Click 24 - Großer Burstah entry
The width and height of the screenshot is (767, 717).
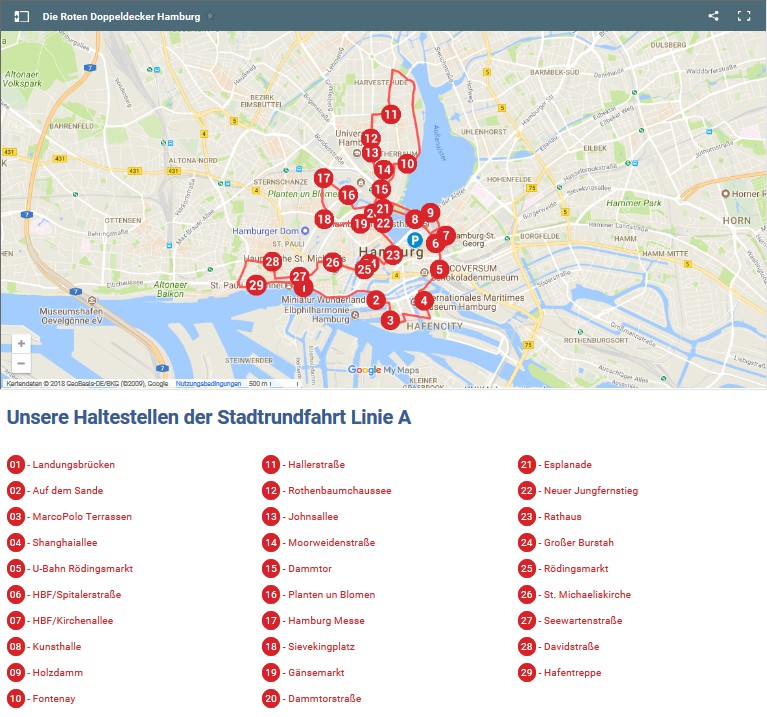point(566,542)
